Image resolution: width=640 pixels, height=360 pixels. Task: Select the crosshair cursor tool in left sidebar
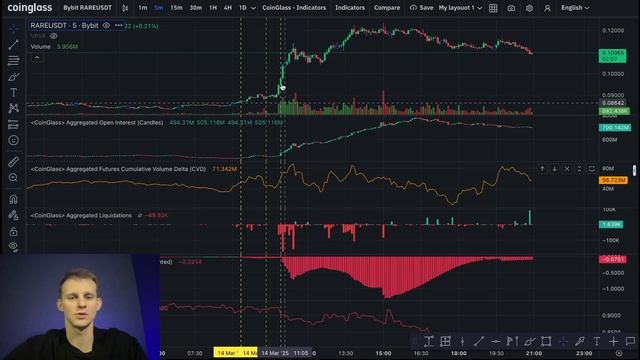point(13,29)
